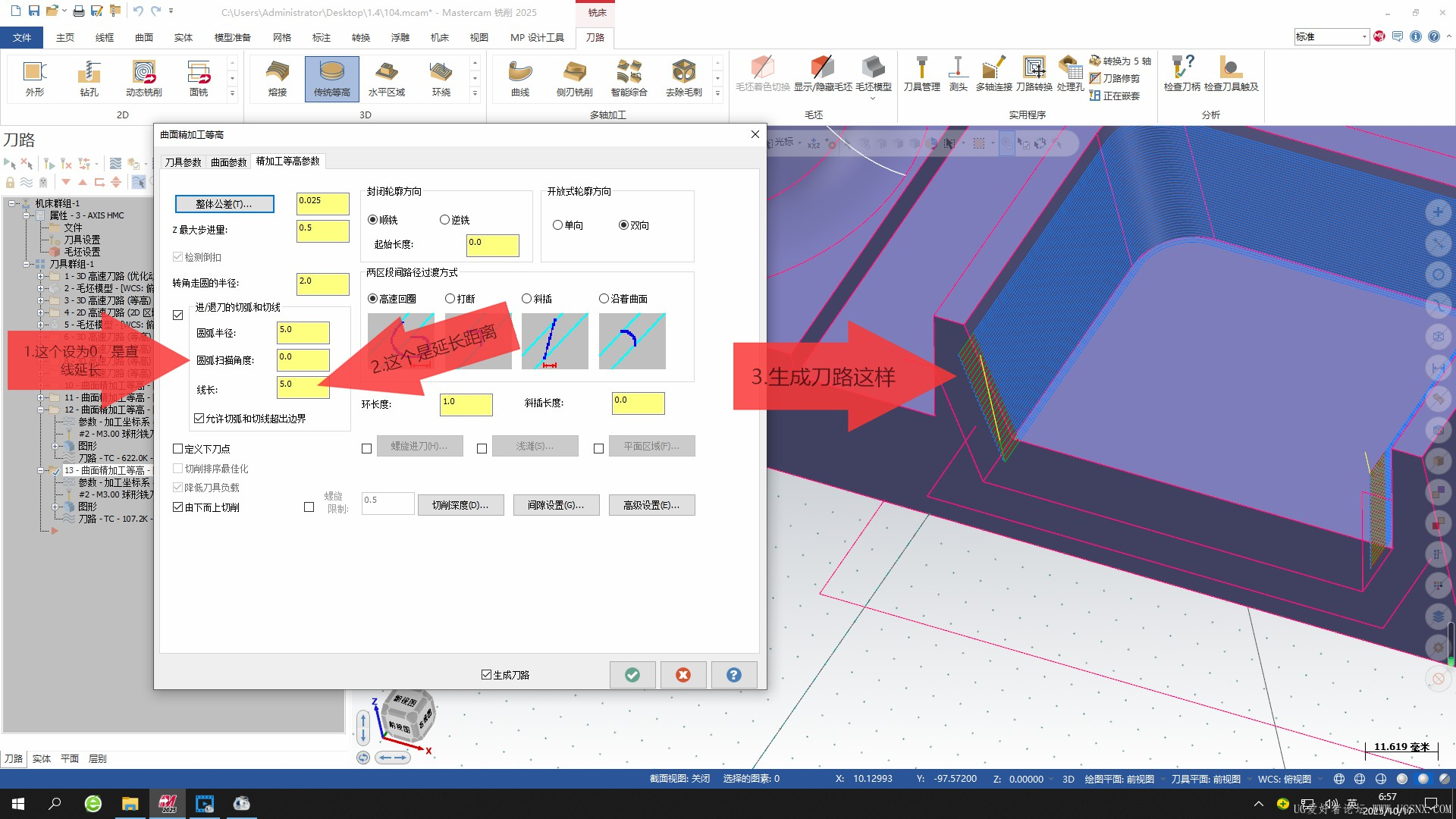The height and width of the screenshot is (819, 1456).
Task: Click the 切削深度(D)... button
Action: click(x=460, y=505)
